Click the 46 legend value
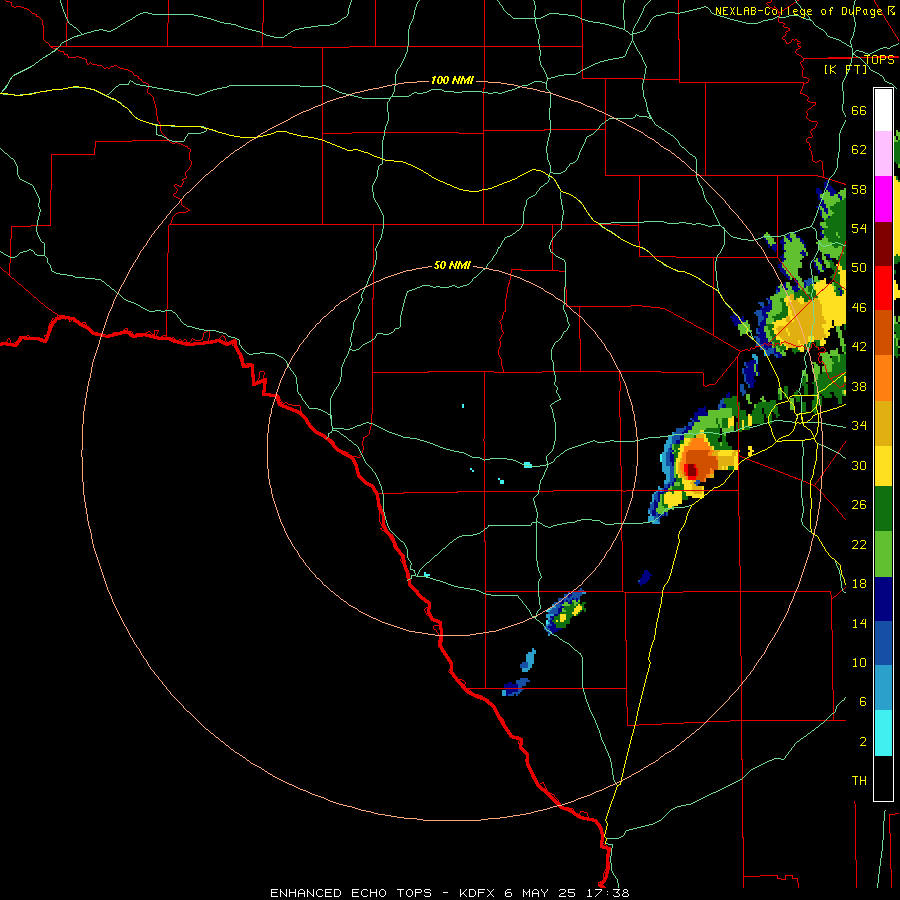This screenshot has height=900, width=900. point(859,307)
